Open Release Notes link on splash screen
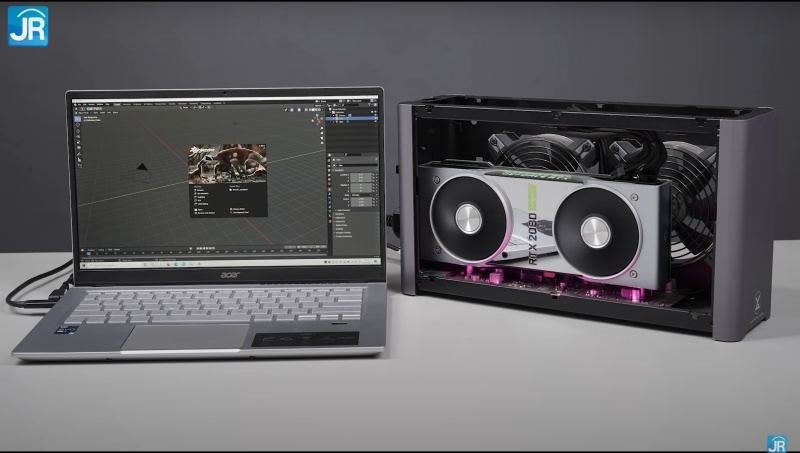The height and width of the screenshot is (453, 800). click(238, 209)
